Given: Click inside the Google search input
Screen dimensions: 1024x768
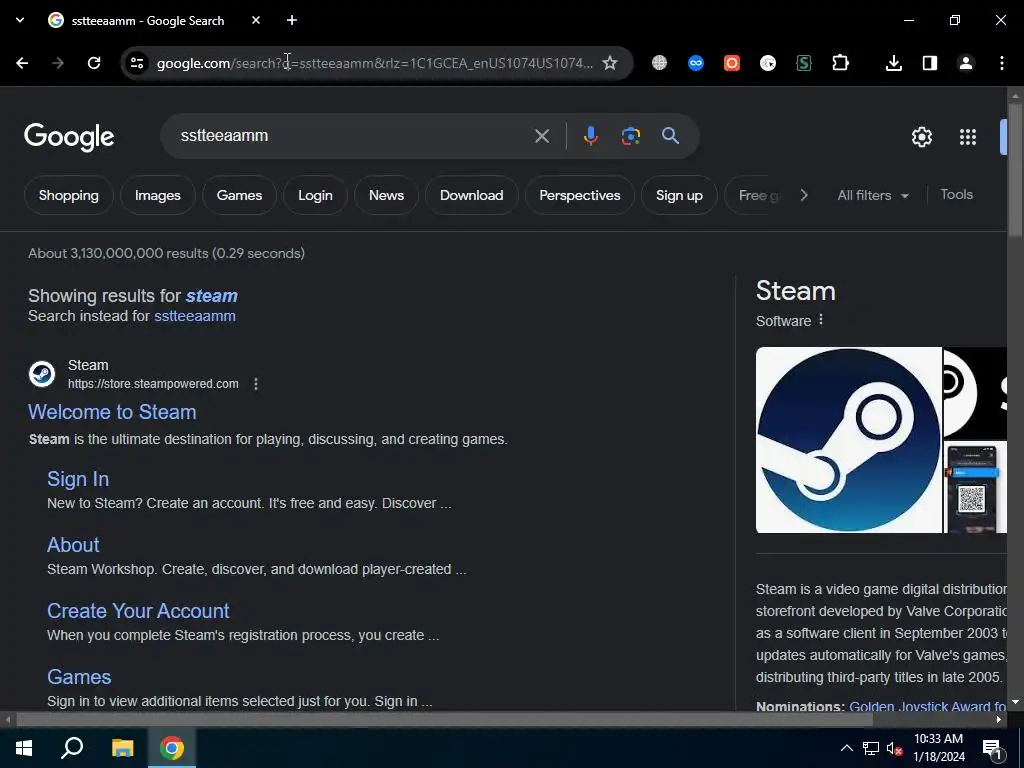Looking at the screenshot, I should (x=353, y=136).
